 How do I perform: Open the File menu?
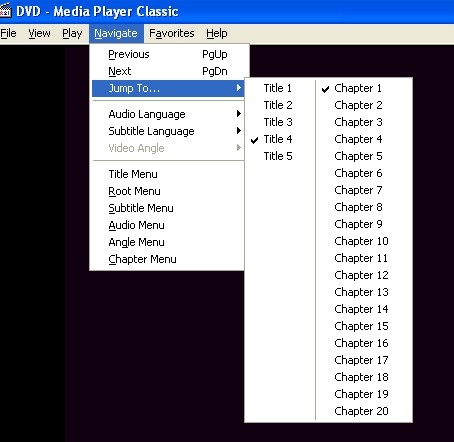click(x=8, y=33)
